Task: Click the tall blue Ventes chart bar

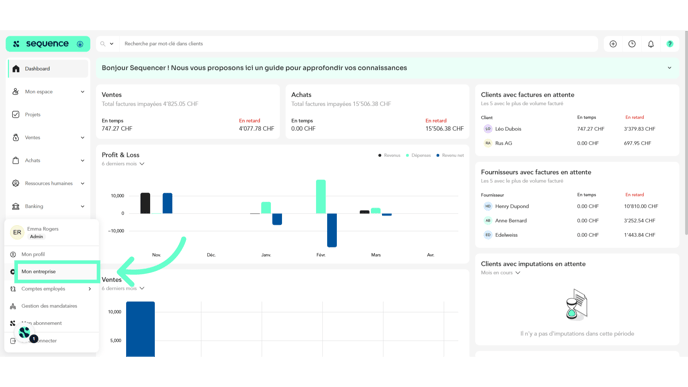Action: 140,329
